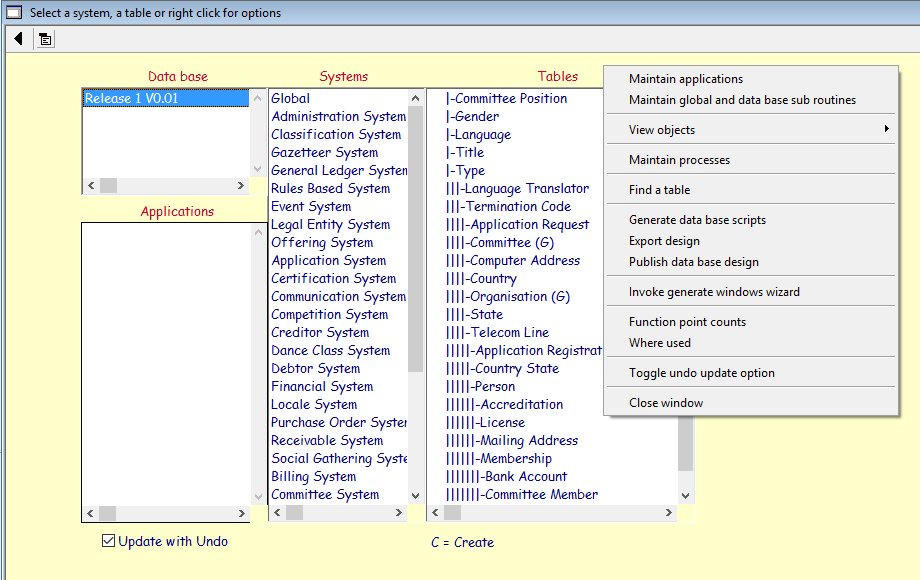The width and height of the screenshot is (920, 580).
Task: Select Generate data base scripts
Action: pos(697,220)
